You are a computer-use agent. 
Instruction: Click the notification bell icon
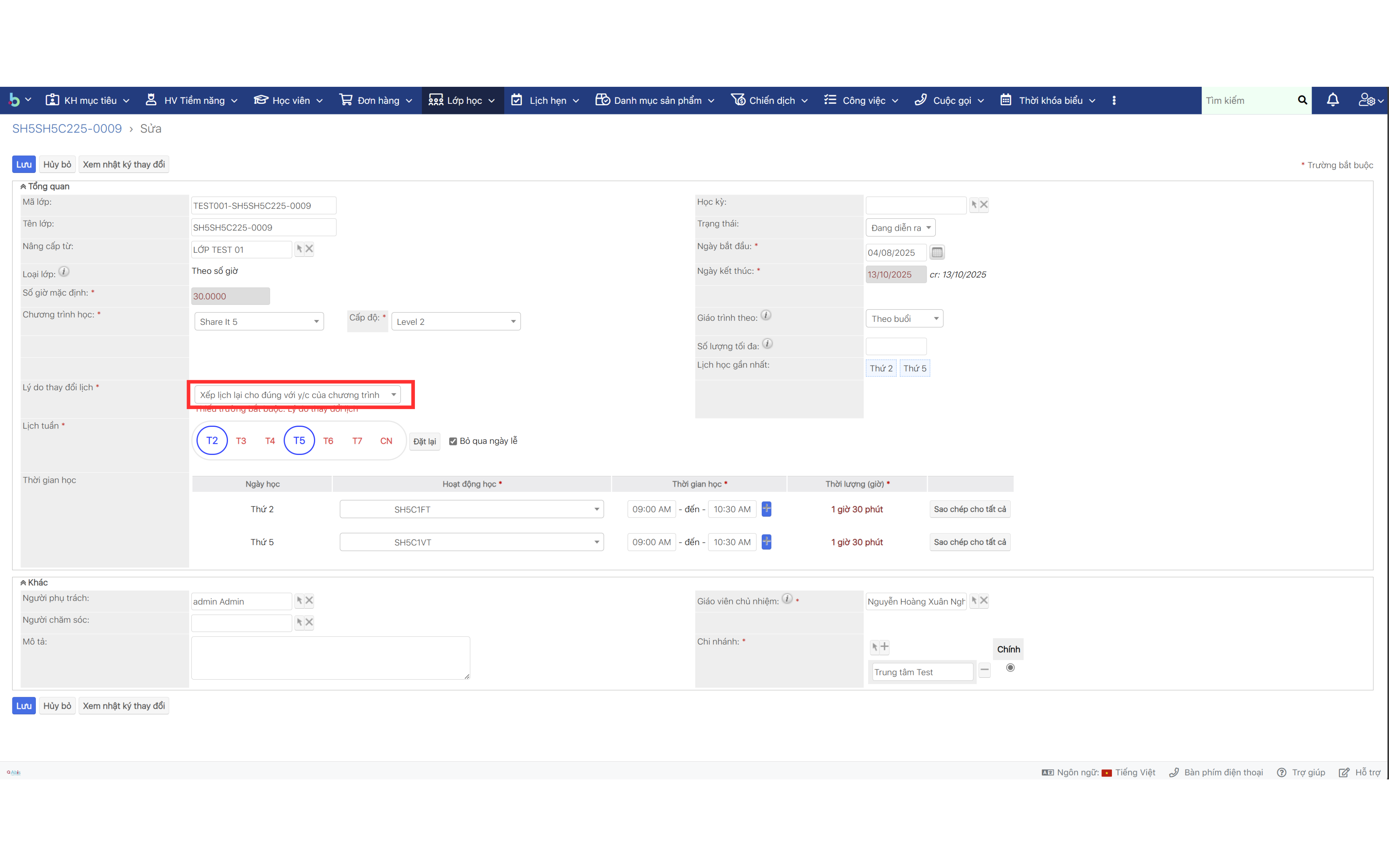[1332, 100]
